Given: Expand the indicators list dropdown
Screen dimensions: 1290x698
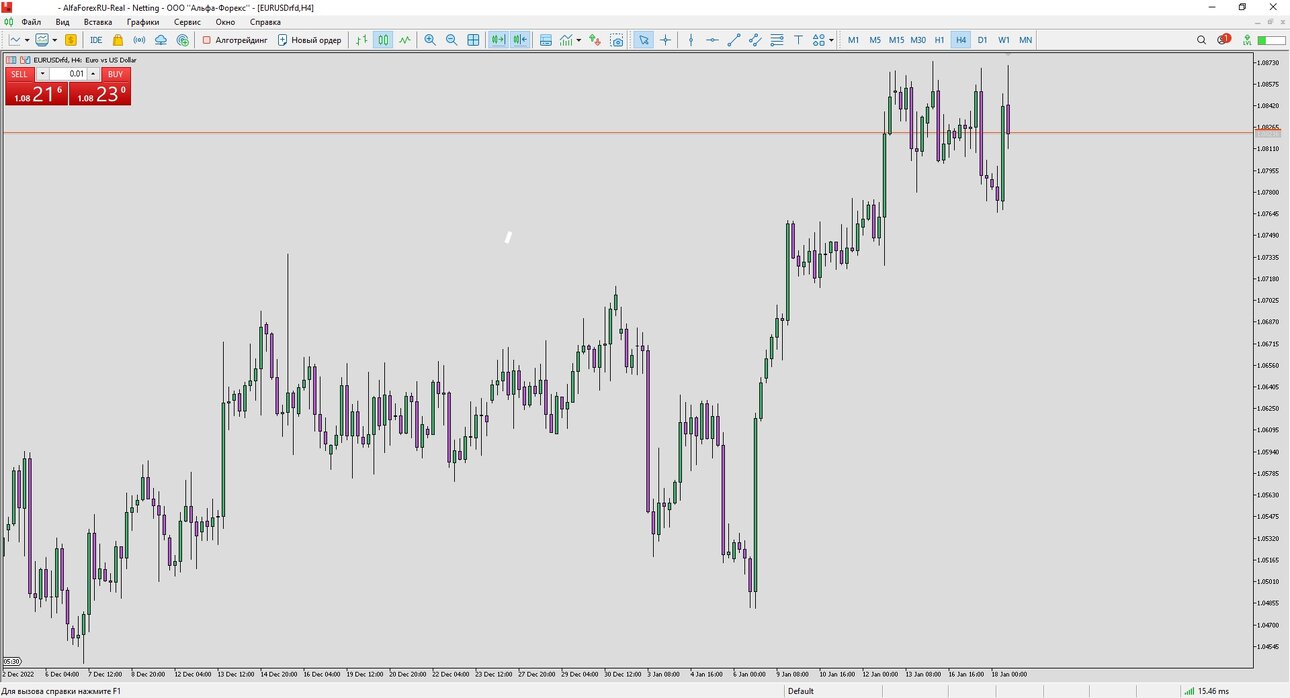Looking at the screenshot, I should [578, 40].
